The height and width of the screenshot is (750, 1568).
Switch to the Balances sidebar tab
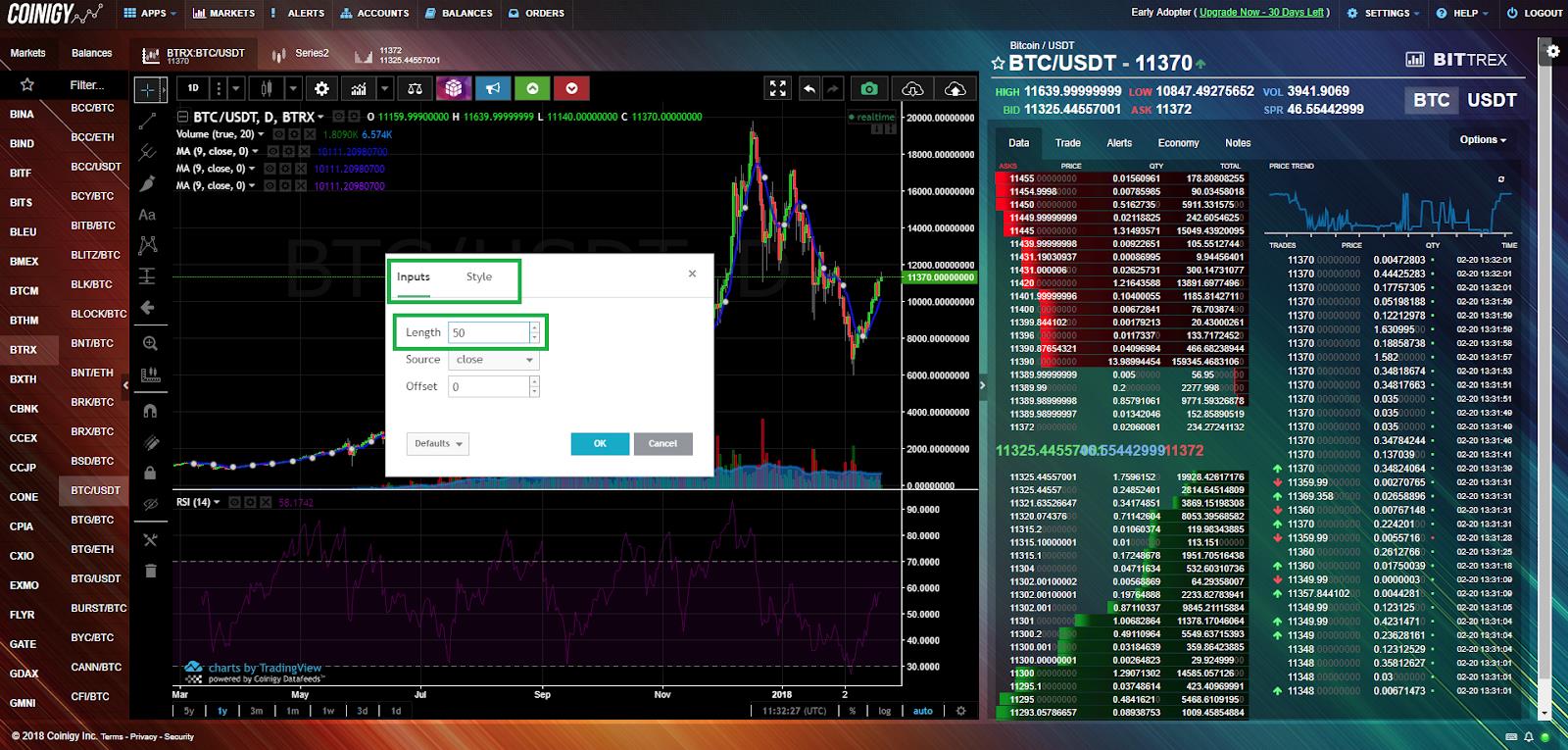coord(92,53)
